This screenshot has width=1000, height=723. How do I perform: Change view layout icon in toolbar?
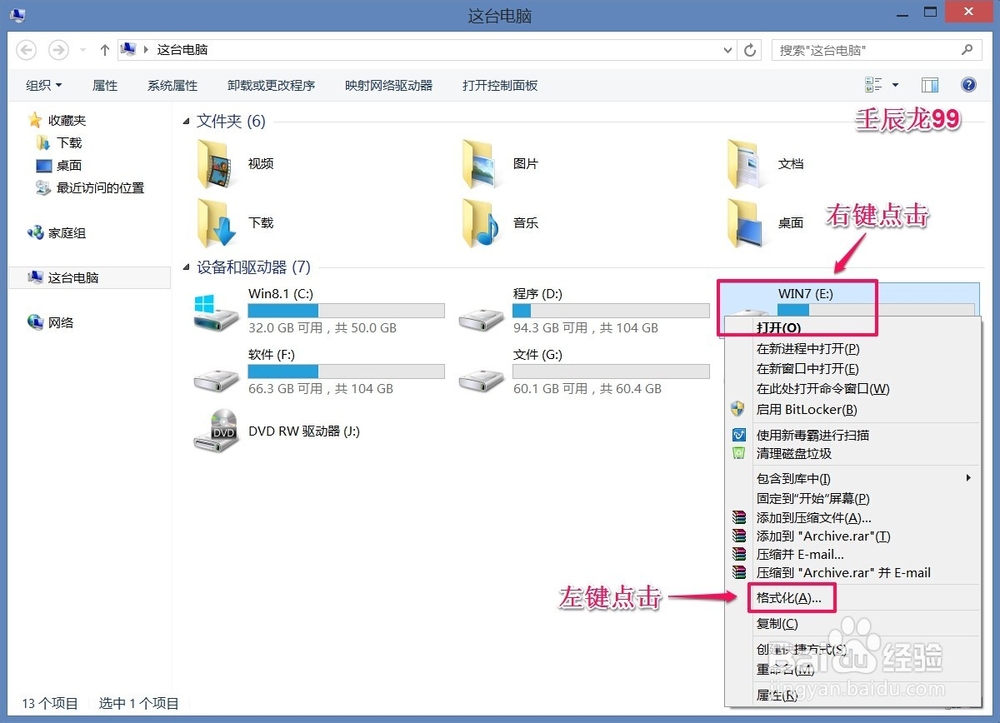pos(873,85)
